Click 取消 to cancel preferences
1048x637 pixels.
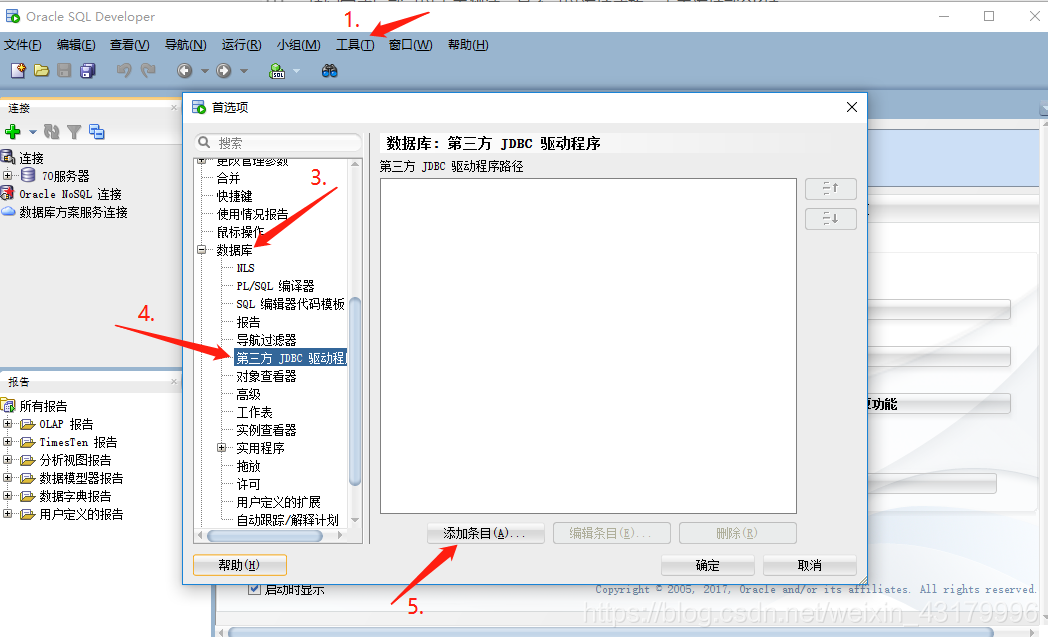tap(809, 565)
